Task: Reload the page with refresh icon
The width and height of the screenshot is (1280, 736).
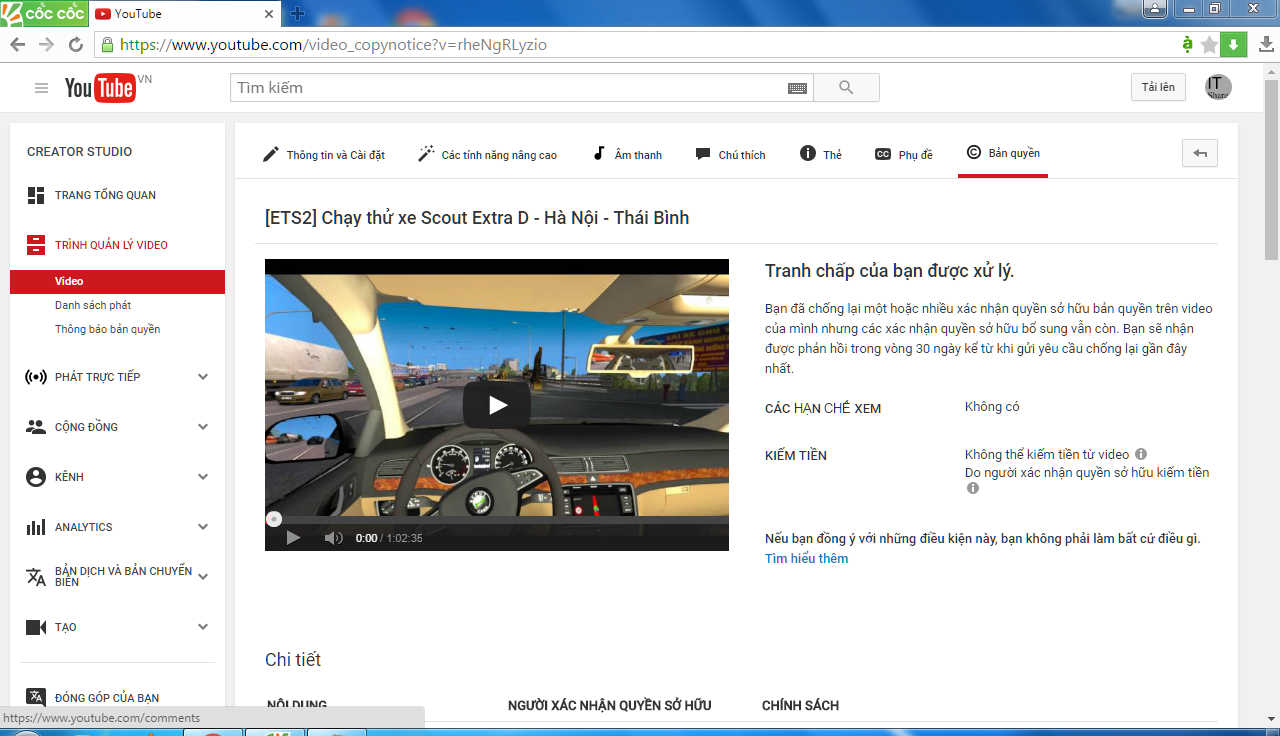Action: [75, 45]
